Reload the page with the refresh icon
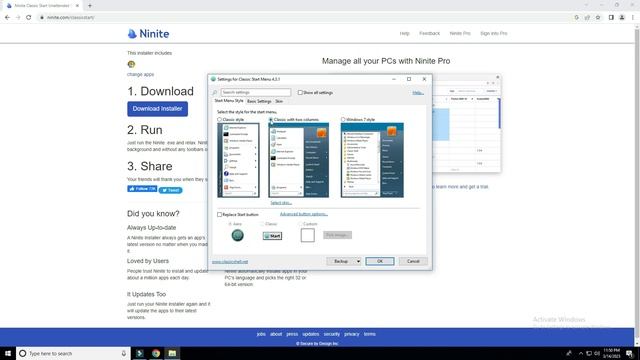The width and height of the screenshot is (640, 360). (29, 18)
